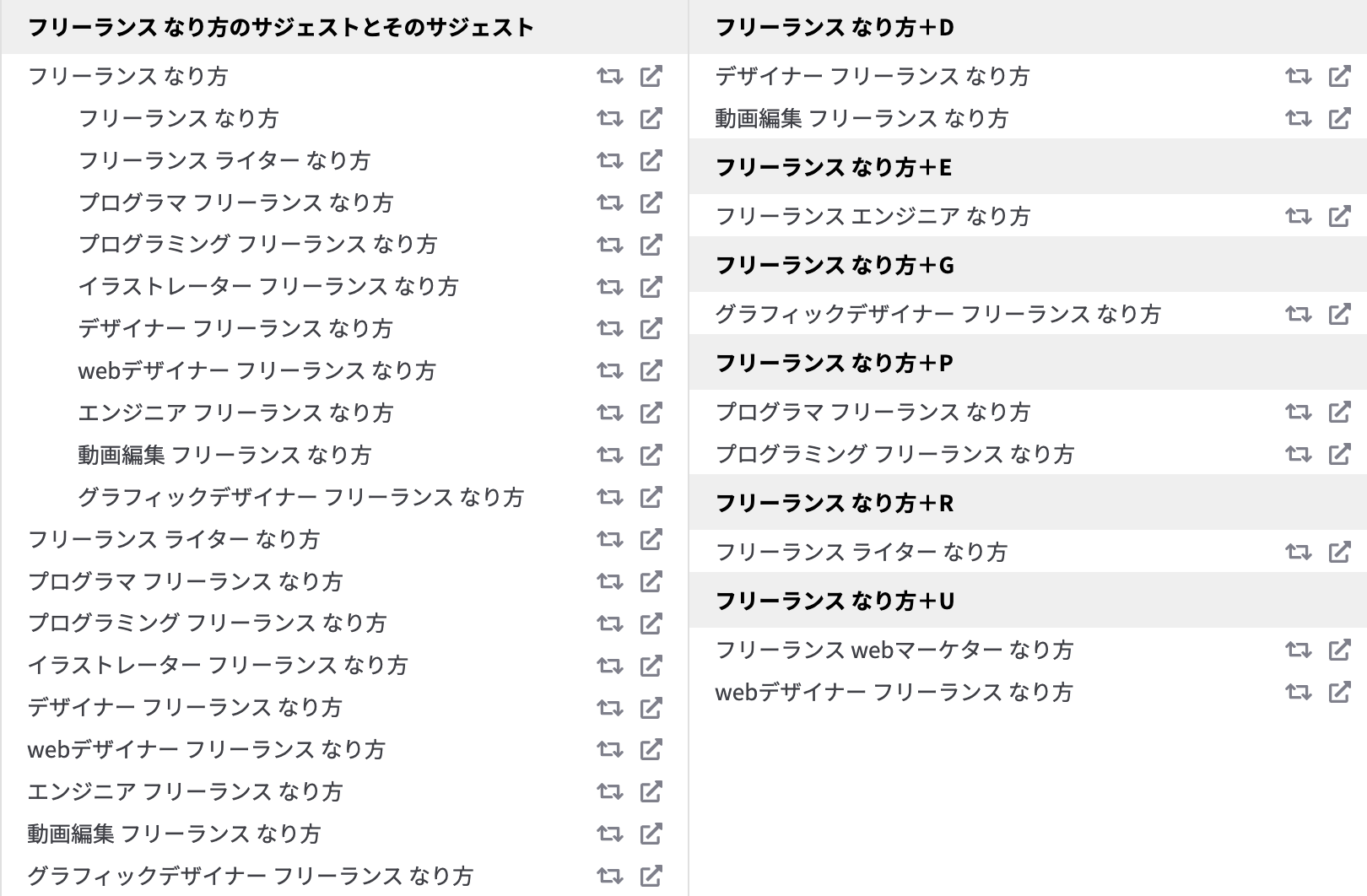This screenshot has width=1367, height=896.
Task: Open external link for フリーランス ライター なり方 indented row
Action: point(651,160)
